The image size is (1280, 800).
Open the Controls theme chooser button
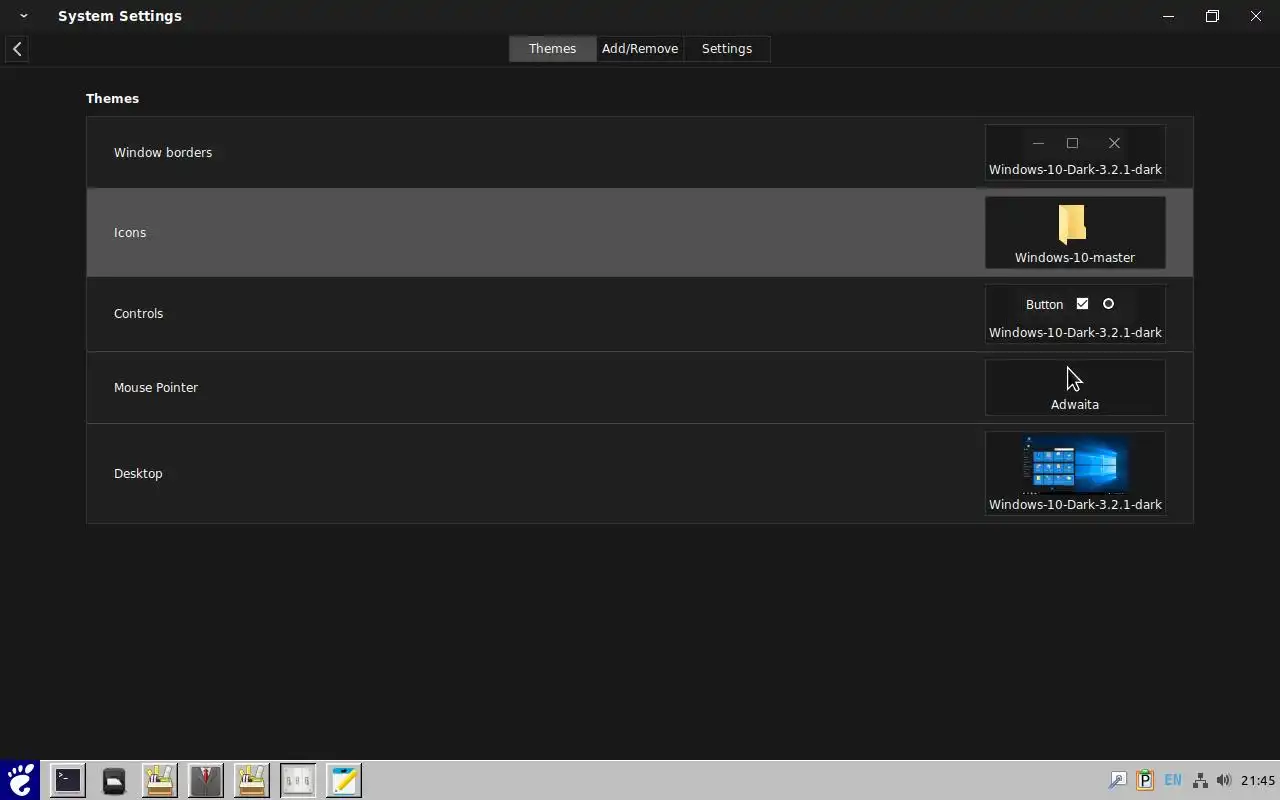pyautogui.click(x=1075, y=314)
